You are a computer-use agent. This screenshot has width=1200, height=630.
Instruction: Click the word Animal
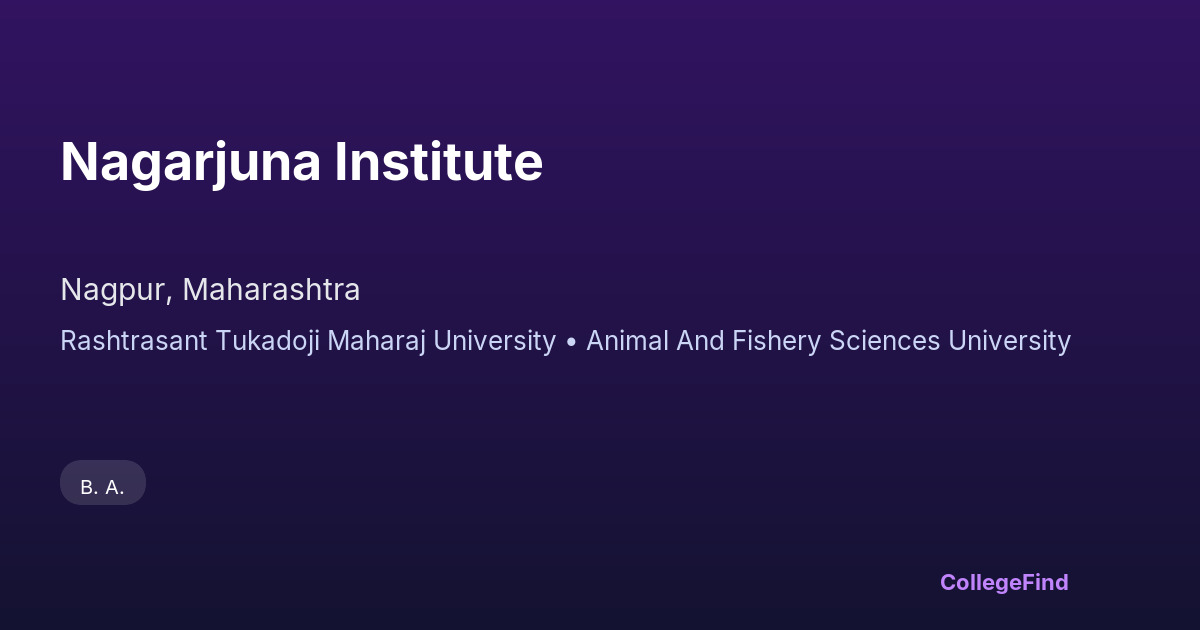(627, 341)
